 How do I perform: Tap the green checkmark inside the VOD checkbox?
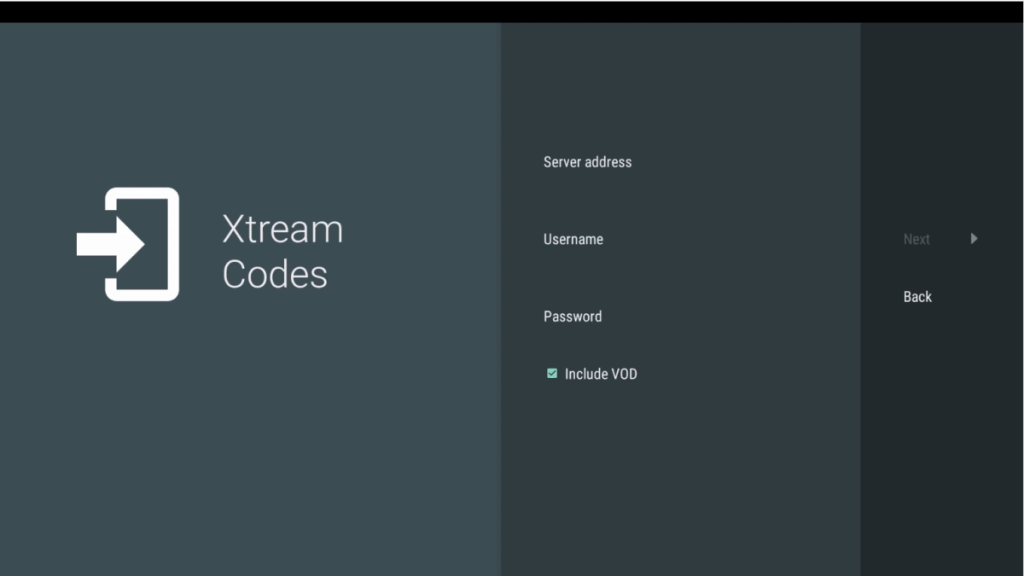pyautogui.click(x=552, y=373)
